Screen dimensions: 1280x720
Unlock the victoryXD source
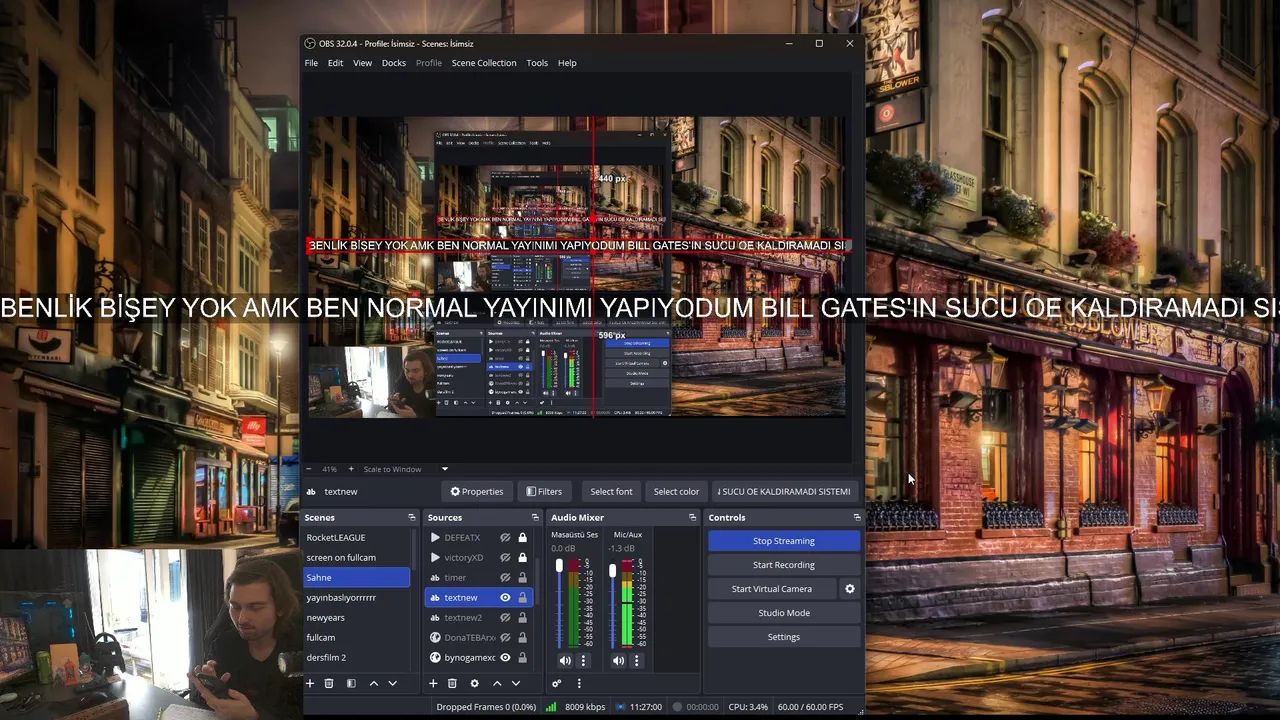[x=522, y=557]
